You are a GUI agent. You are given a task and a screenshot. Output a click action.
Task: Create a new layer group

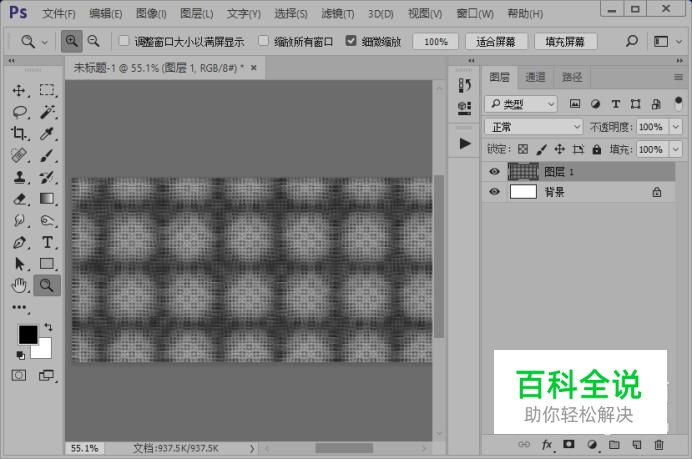click(614, 445)
